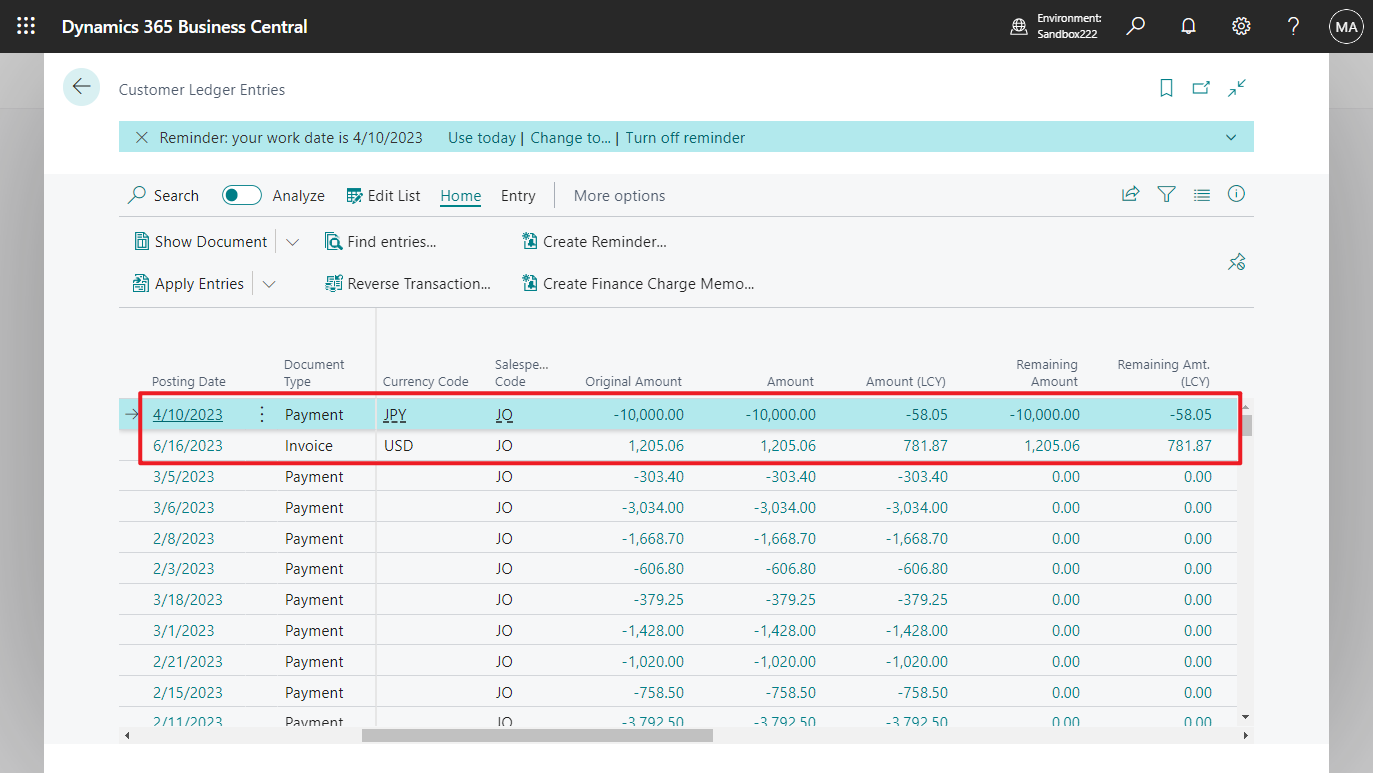The width and height of the screenshot is (1373, 773).
Task: Expand the work date reminder banner chevron
Action: pyautogui.click(x=1231, y=137)
